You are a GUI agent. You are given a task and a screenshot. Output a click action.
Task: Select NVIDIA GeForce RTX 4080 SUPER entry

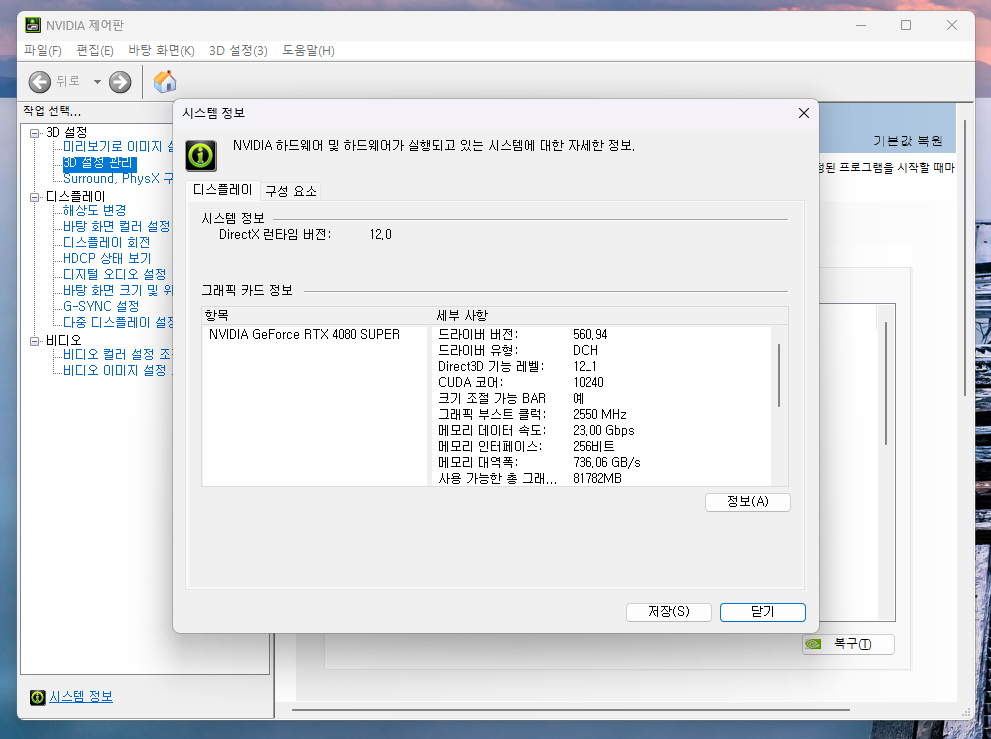pyautogui.click(x=305, y=334)
